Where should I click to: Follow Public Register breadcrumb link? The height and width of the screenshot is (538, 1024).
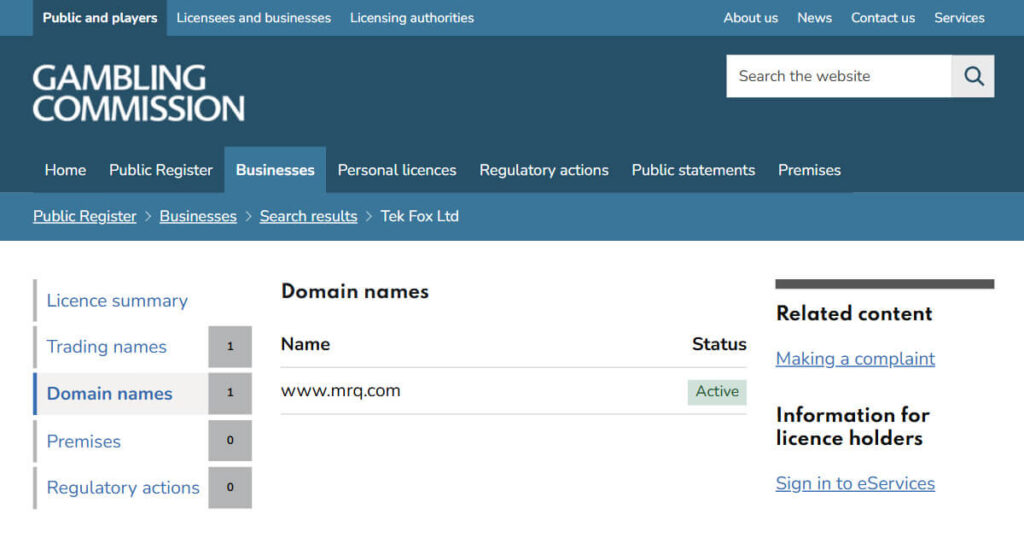pos(85,216)
